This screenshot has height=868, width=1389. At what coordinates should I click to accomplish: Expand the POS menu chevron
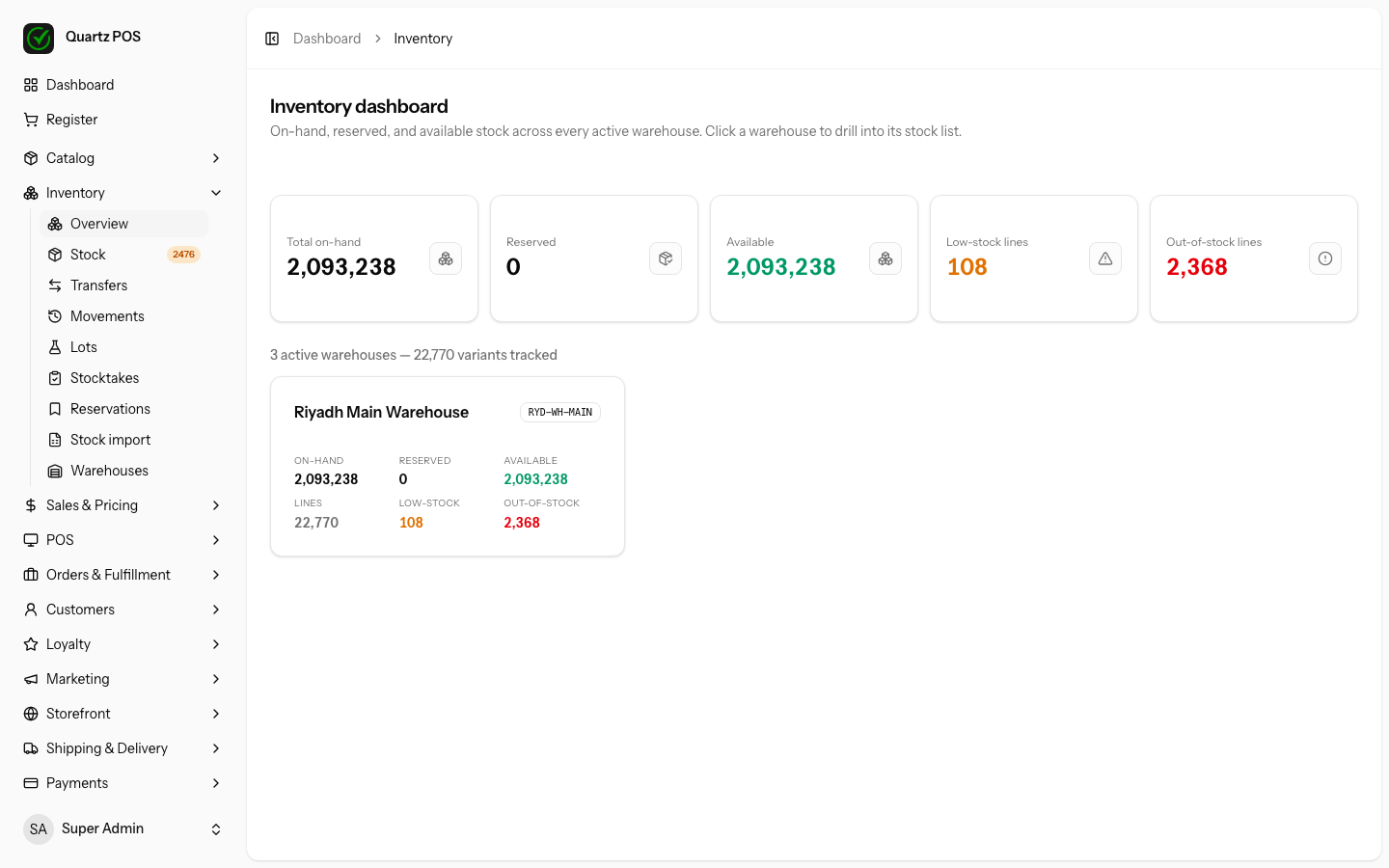click(216, 540)
